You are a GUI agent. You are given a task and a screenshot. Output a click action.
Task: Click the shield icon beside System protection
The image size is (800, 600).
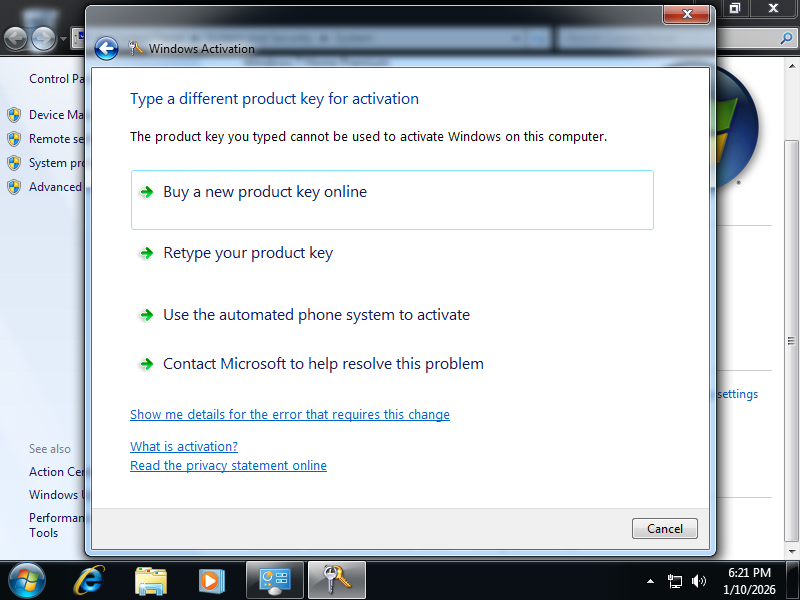[x=14, y=163]
